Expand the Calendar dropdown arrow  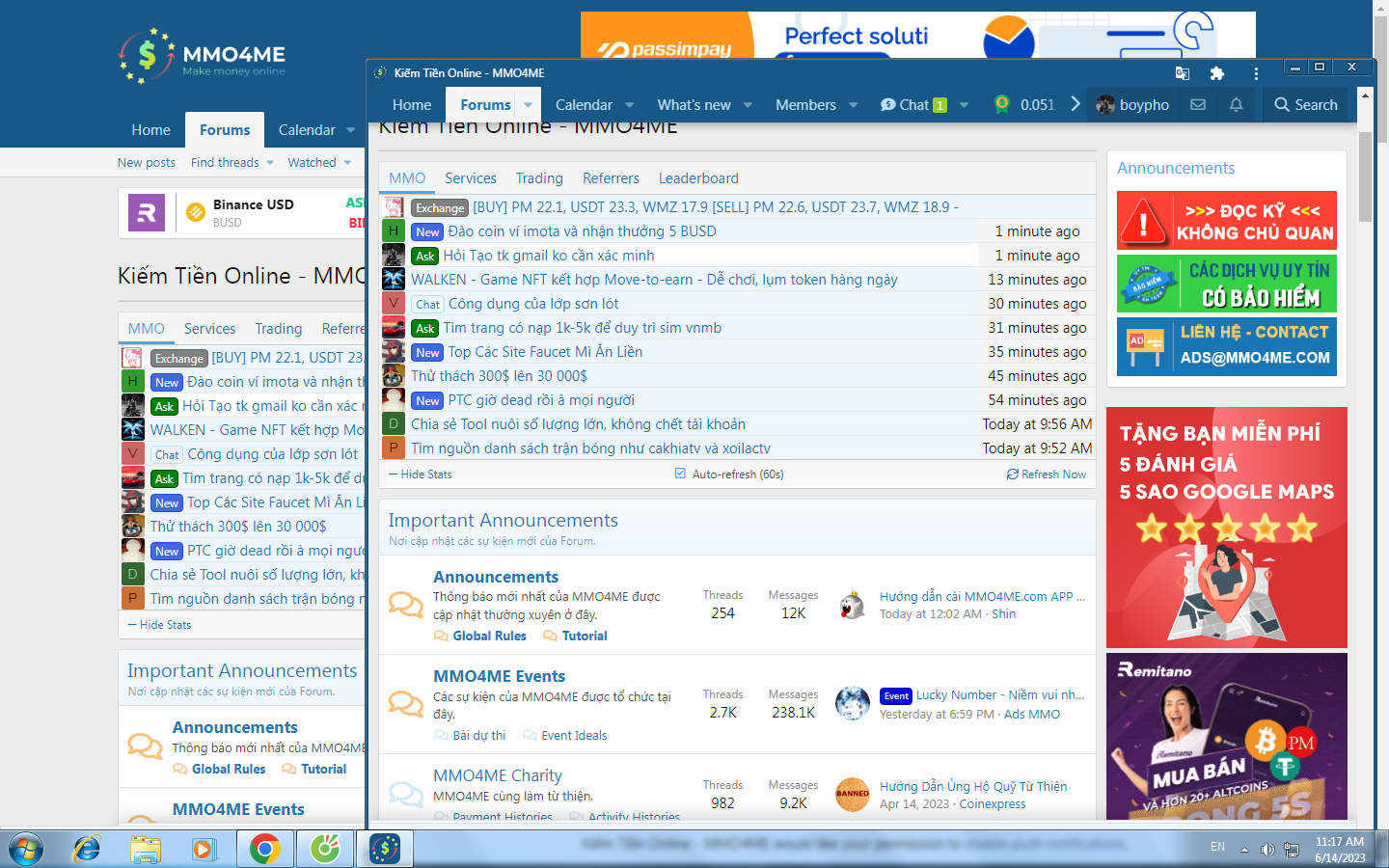pos(630,104)
